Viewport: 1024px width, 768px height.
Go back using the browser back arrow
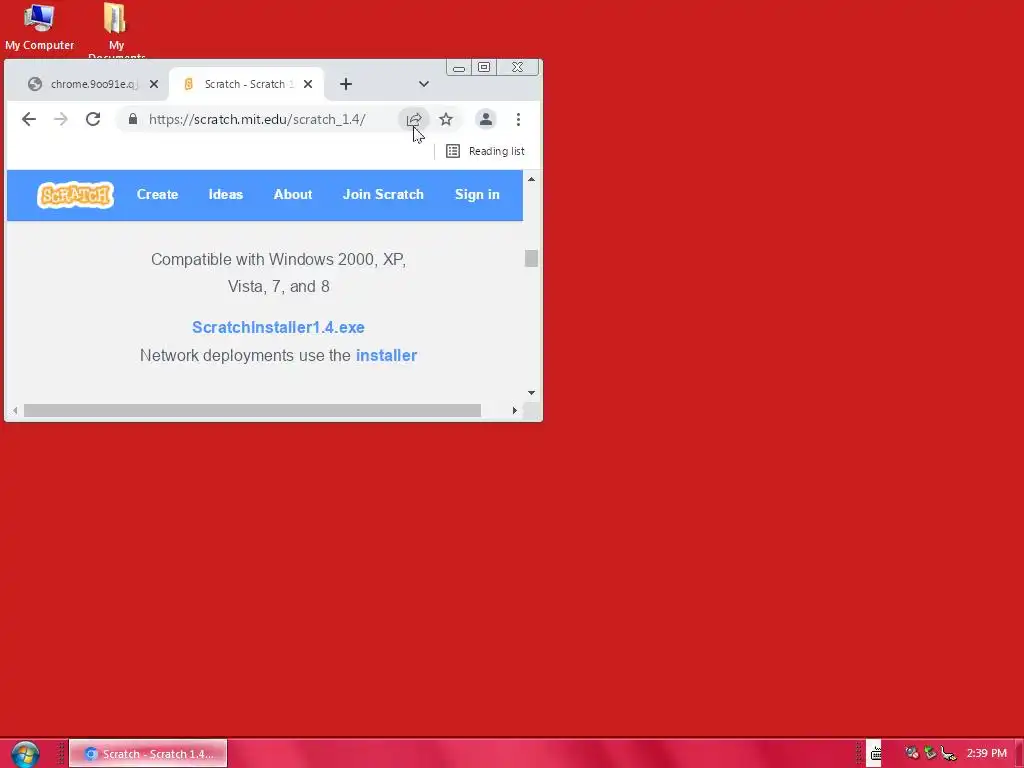coord(29,120)
